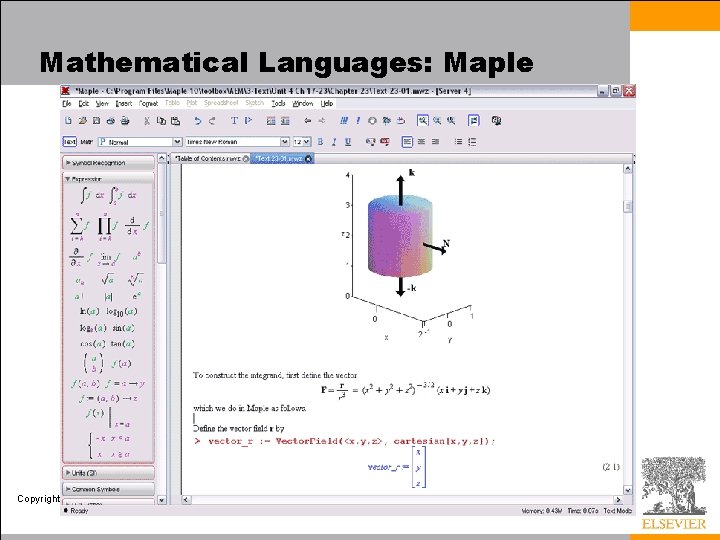Select center text alignment

click(421, 142)
